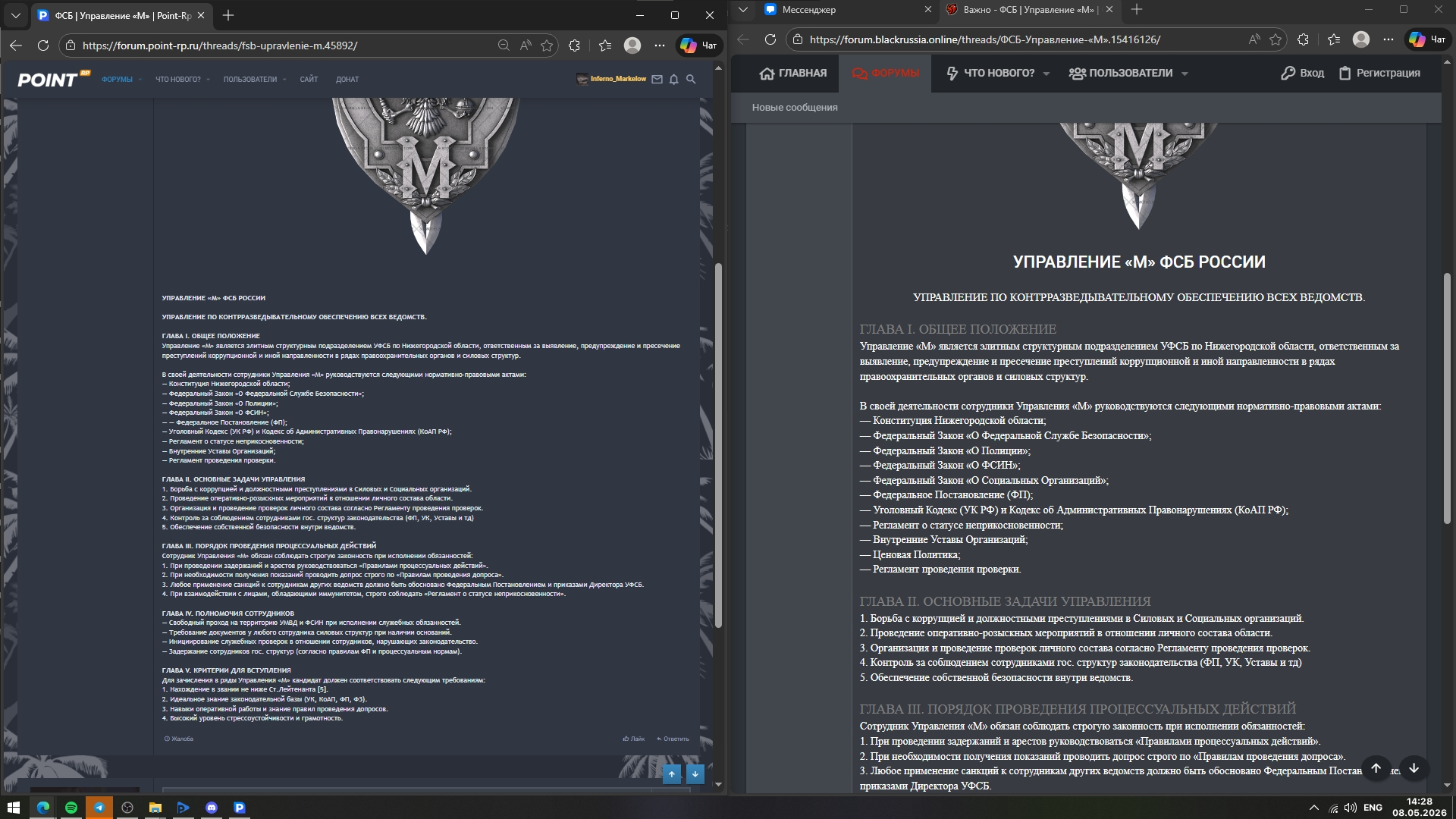1456x819 pixels.
Task: Open Copilot Чат in Black Russia window
Action: point(1427,39)
